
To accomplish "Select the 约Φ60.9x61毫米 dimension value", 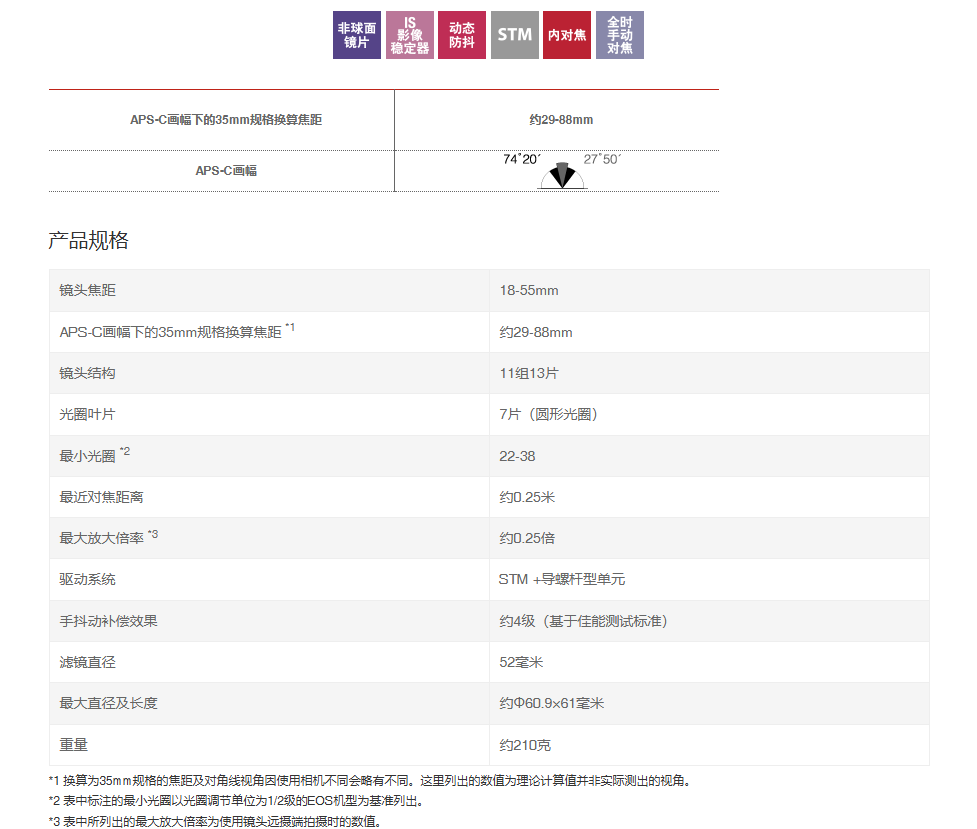I will [x=551, y=704].
